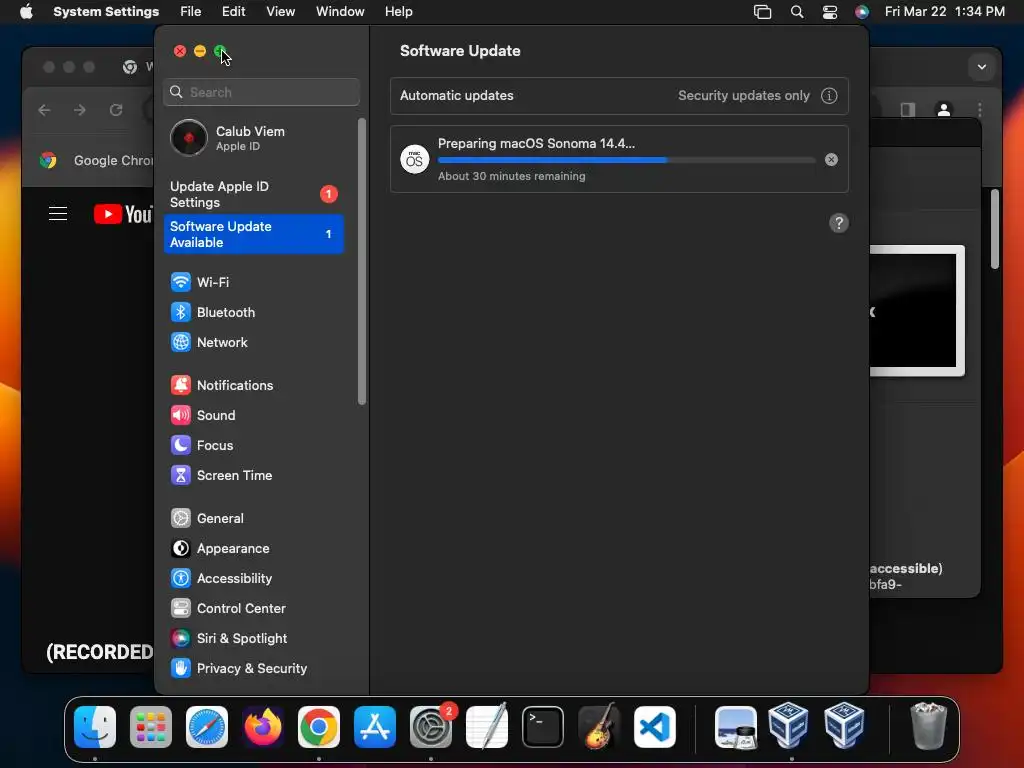Open the System Settings app menu
The height and width of the screenshot is (768, 1024).
[106, 12]
